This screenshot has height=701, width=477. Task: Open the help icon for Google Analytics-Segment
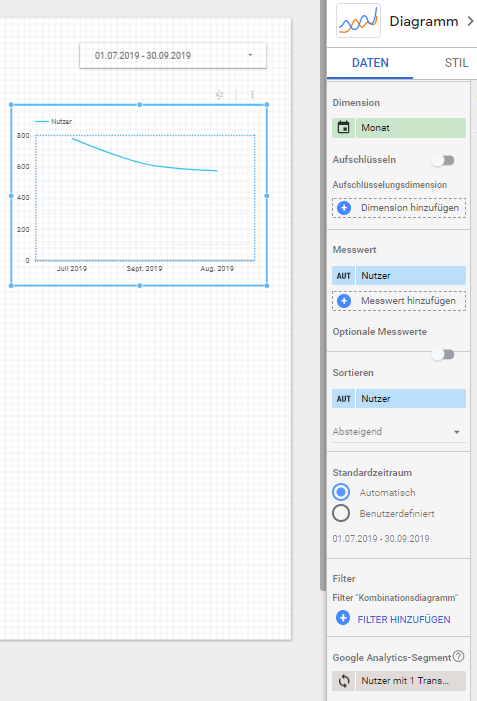pos(458,656)
